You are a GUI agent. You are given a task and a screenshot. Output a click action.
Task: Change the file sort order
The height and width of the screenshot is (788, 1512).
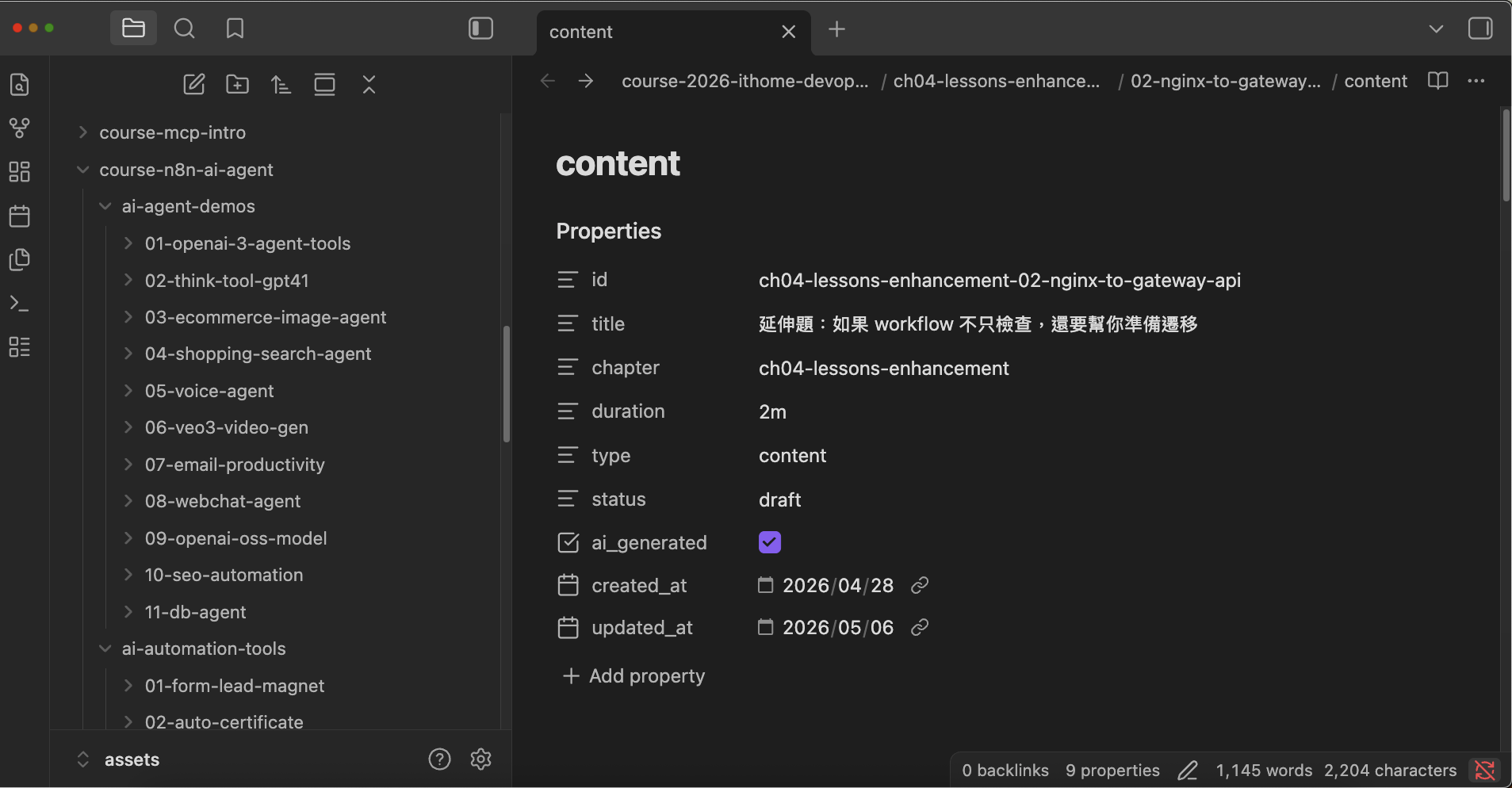[281, 85]
